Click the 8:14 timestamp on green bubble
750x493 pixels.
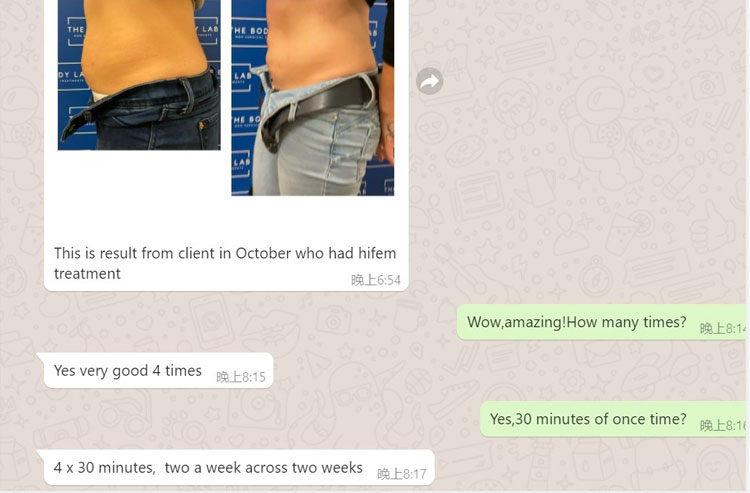pos(723,329)
